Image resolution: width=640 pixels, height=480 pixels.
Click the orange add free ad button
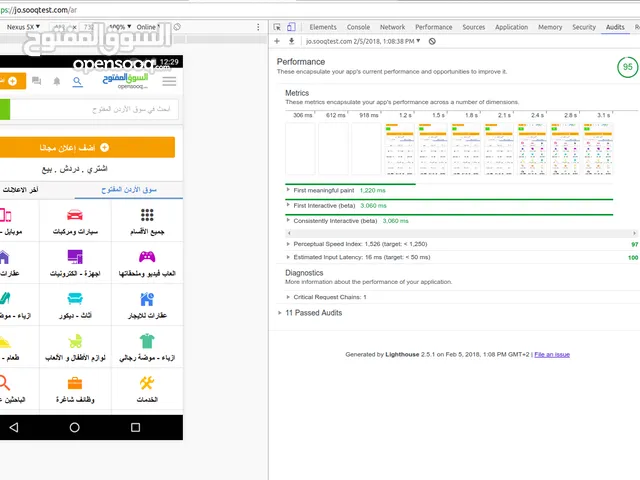click(x=87, y=147)
